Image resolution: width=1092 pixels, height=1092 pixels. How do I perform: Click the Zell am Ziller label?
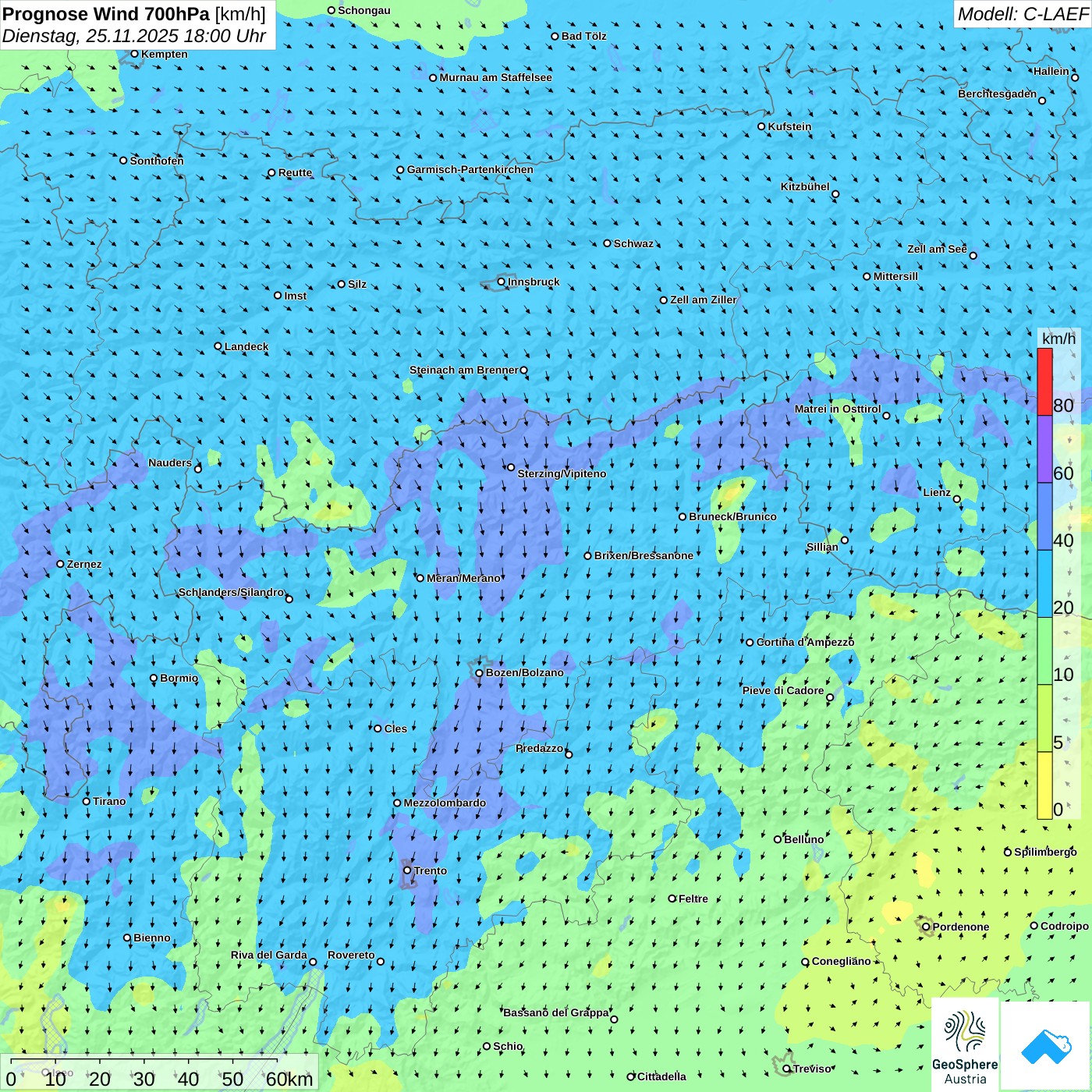(x=704, y=300)
